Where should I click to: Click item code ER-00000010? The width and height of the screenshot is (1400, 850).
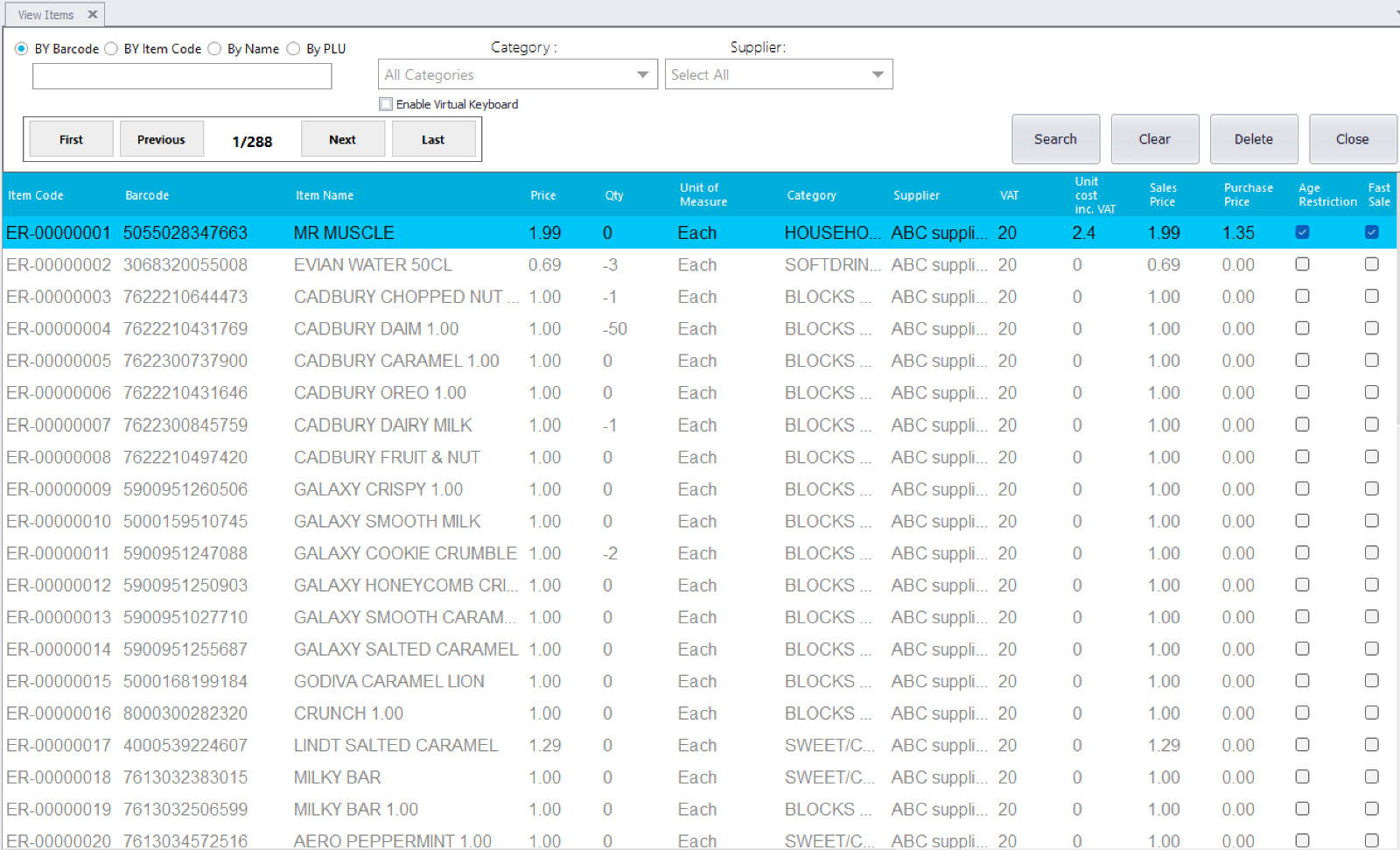[59, 522]
